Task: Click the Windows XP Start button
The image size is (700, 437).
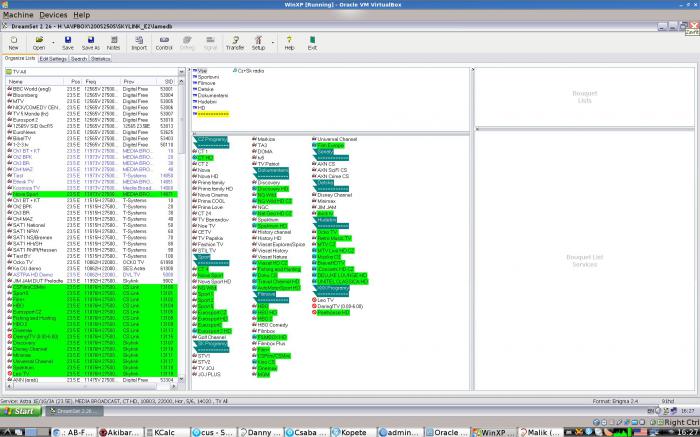Action: pyautogui.click(x=21, y=411)
